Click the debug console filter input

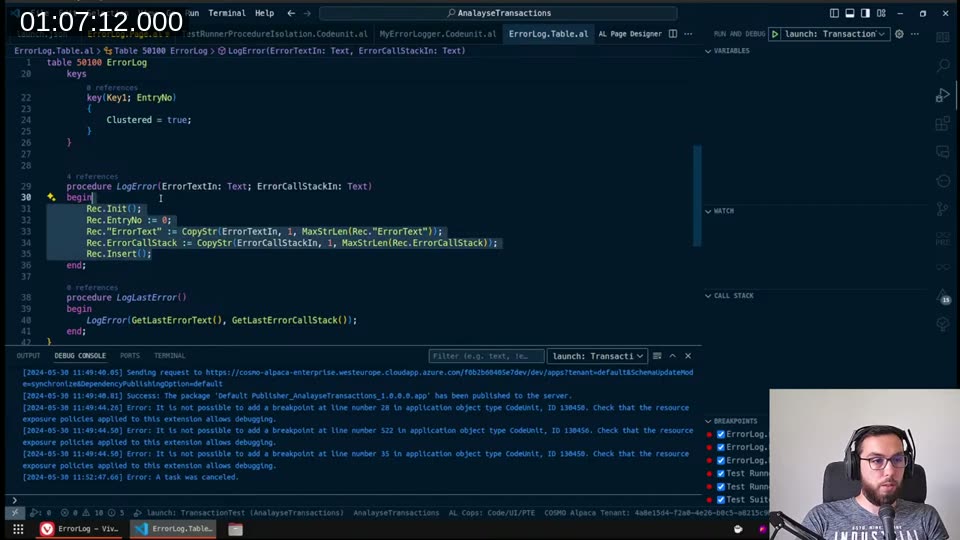click(486, 356)
